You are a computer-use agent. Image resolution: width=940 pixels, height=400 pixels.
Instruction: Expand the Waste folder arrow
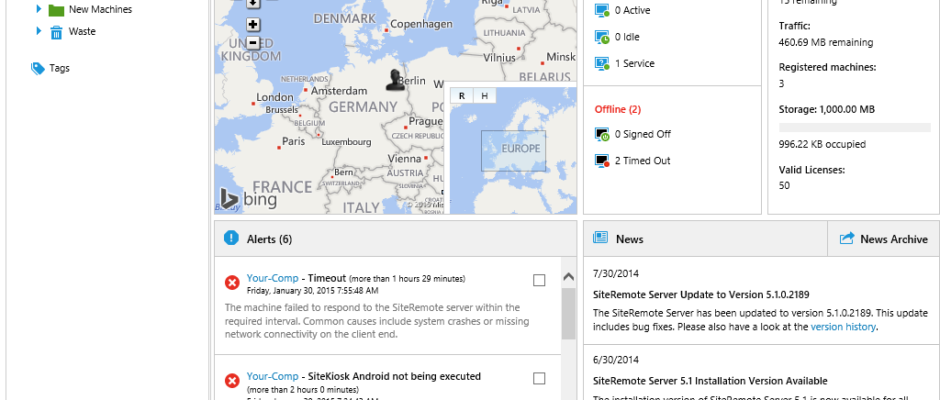pyautogui.click(x=38, y=31)
